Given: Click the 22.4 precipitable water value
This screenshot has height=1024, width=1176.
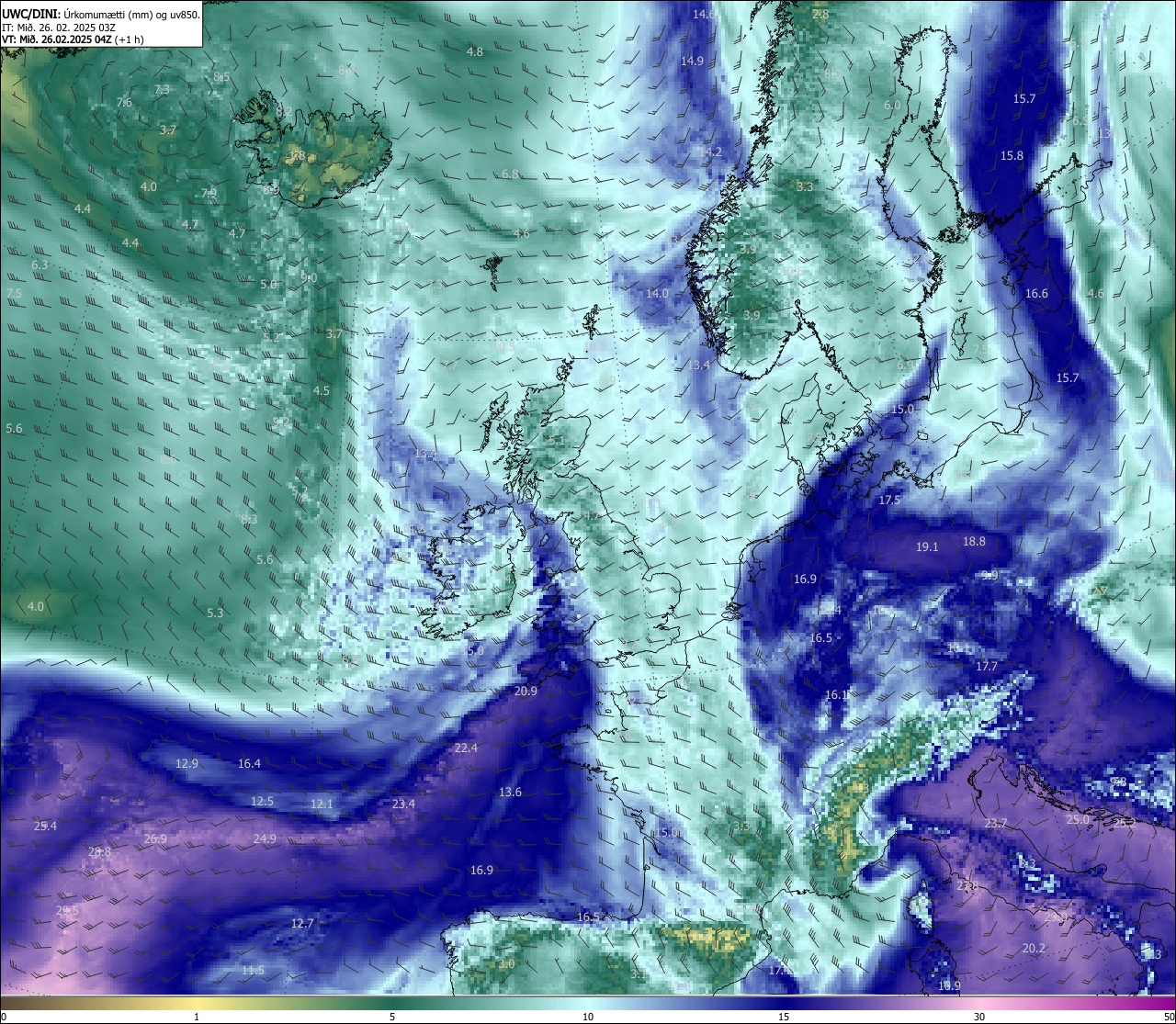Looking at the screenshot, I should 466,748.
